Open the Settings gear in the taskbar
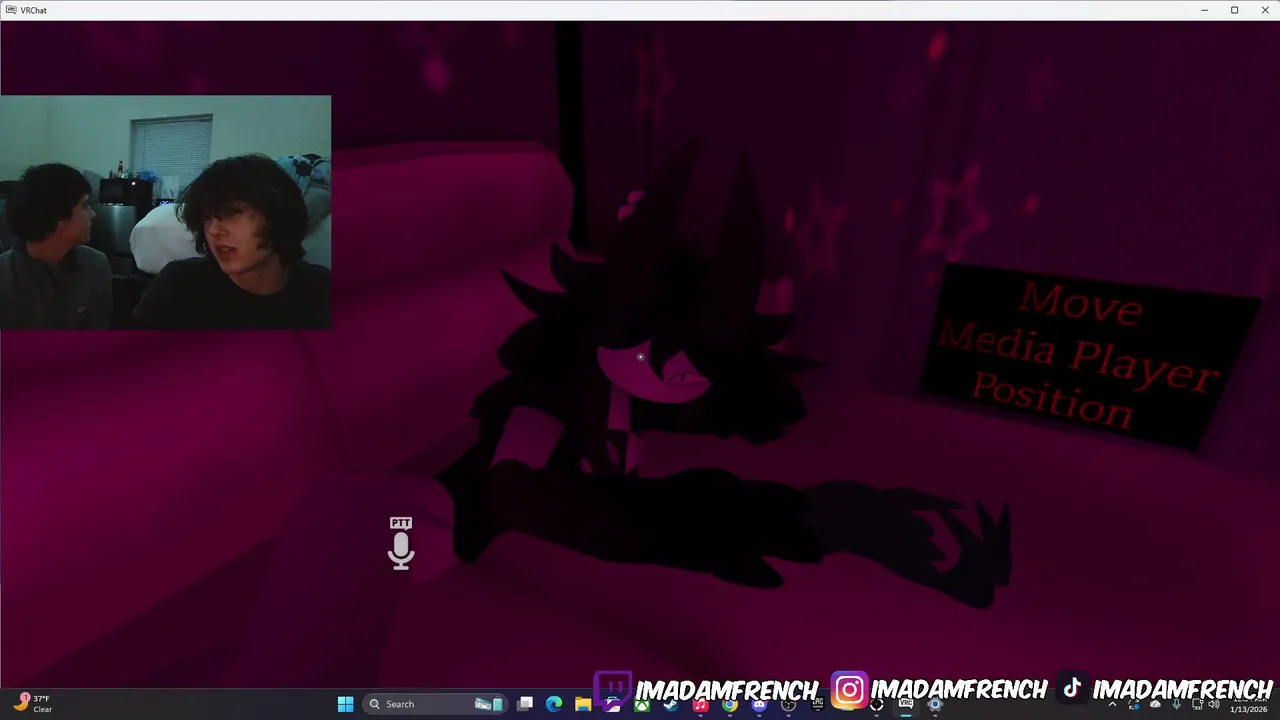The width and height of the screenshot is (1280, 720). [x=935, y=704]
